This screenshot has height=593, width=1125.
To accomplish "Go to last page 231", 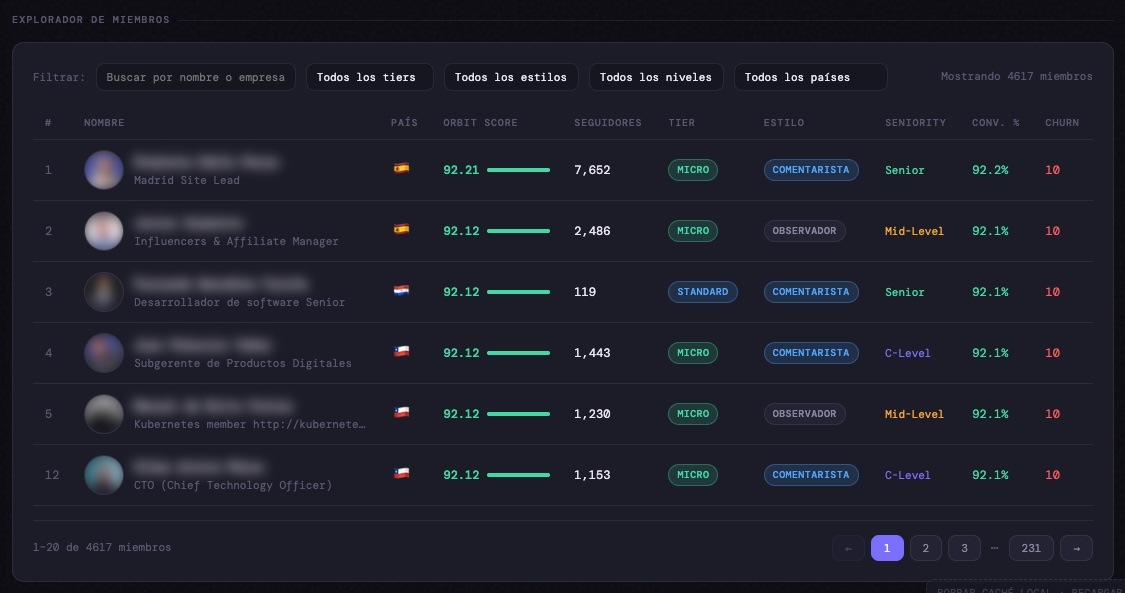I will (1031, 548).
